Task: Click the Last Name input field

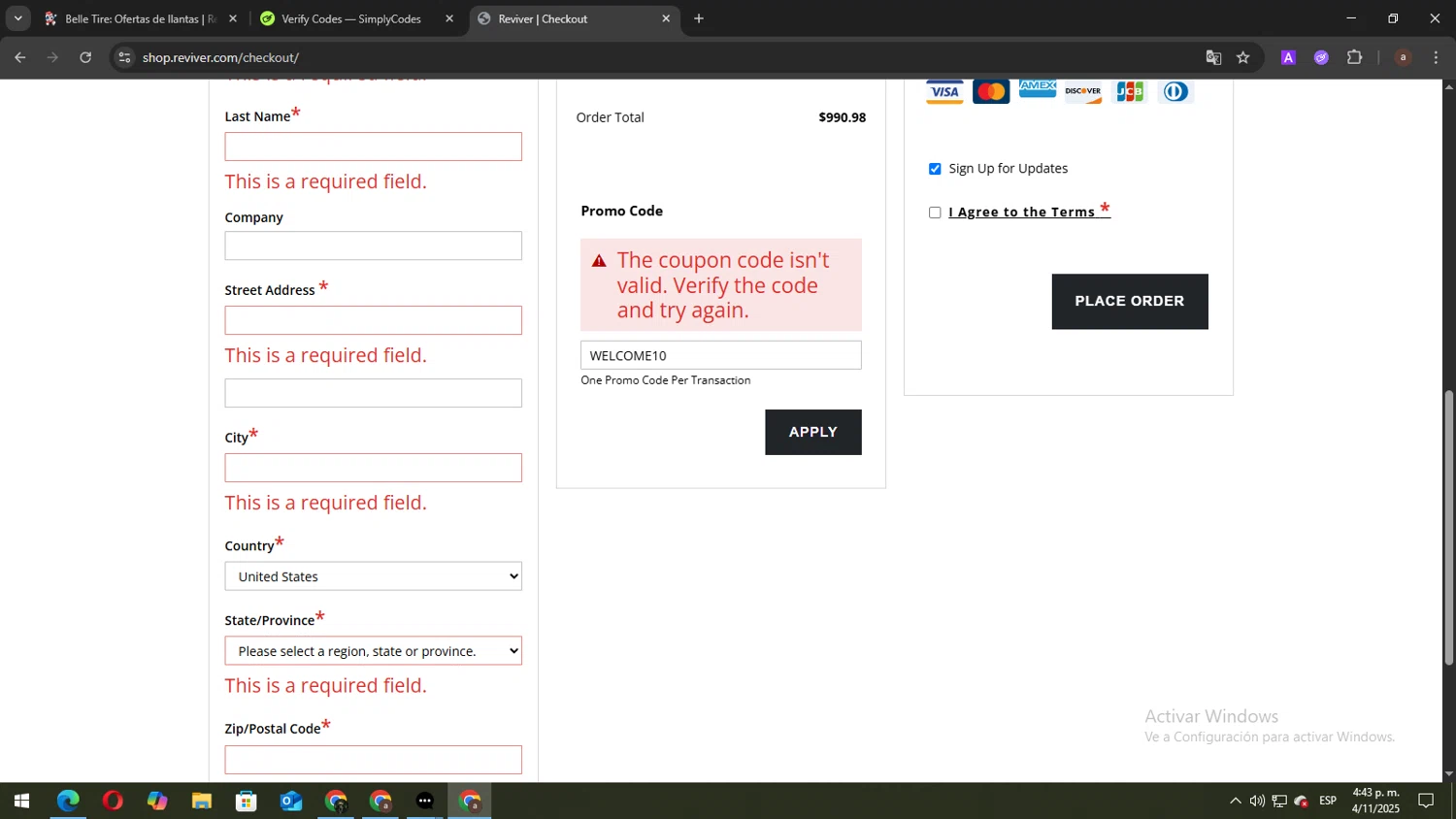Action: (x=374, y=147)
